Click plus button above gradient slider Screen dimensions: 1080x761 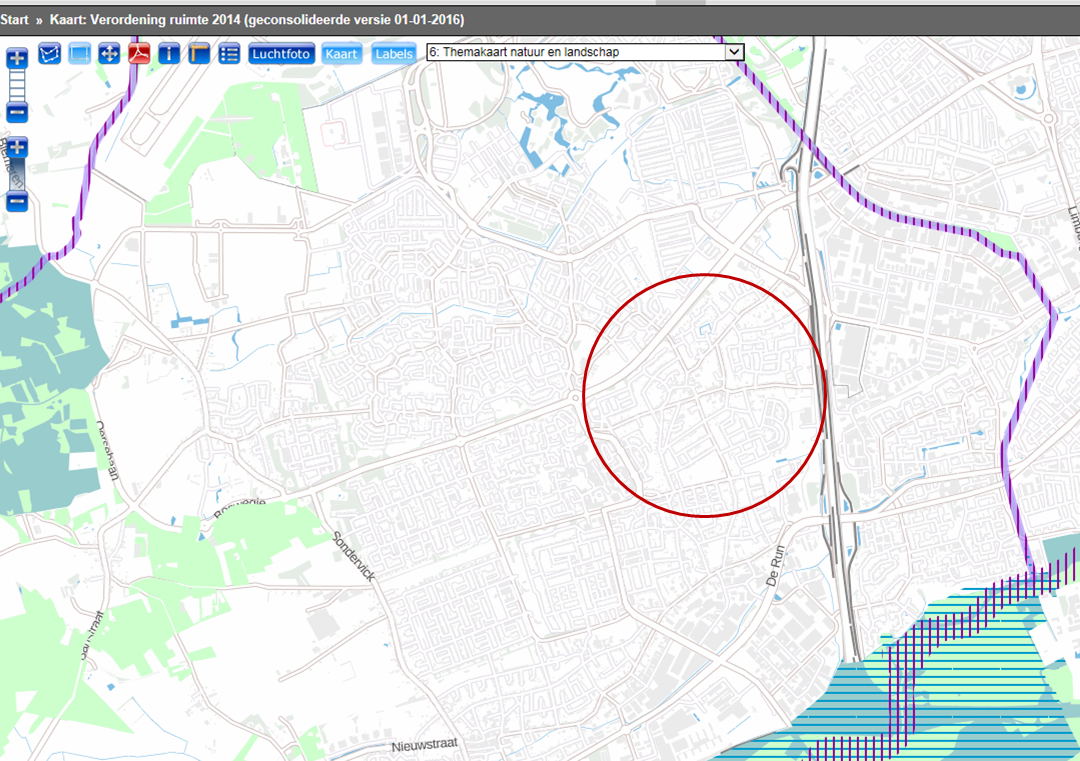click(x=17, y=147)
